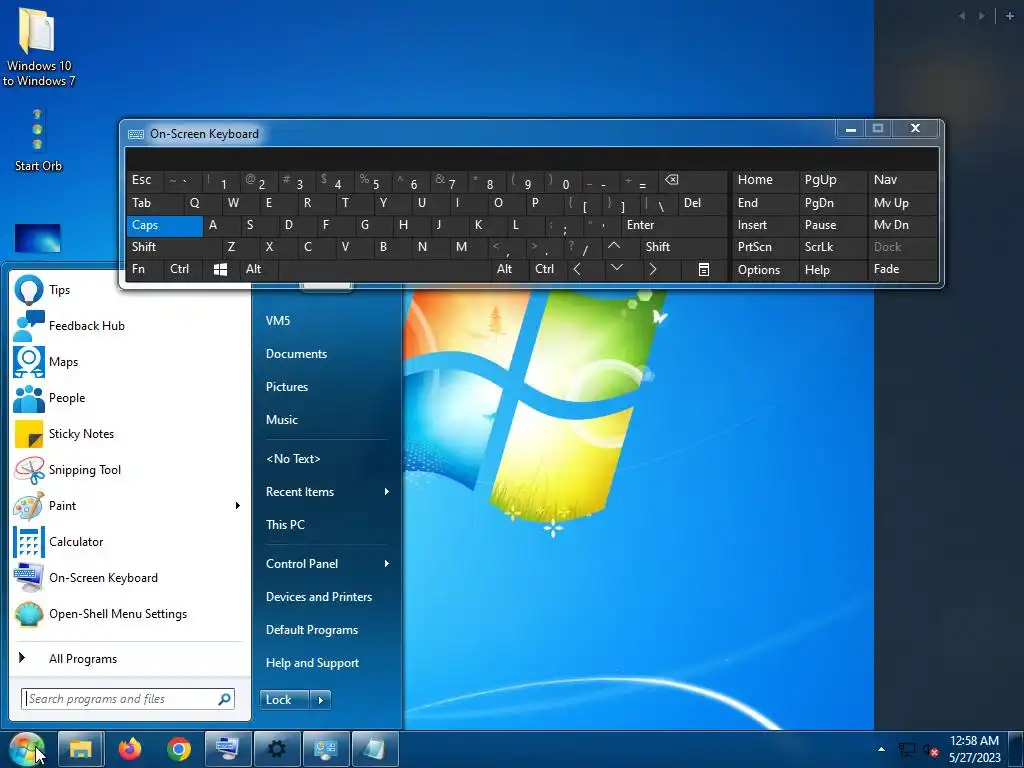Open Maps from Start menu
Screen dimensions: 1024x768
(129, 362)
